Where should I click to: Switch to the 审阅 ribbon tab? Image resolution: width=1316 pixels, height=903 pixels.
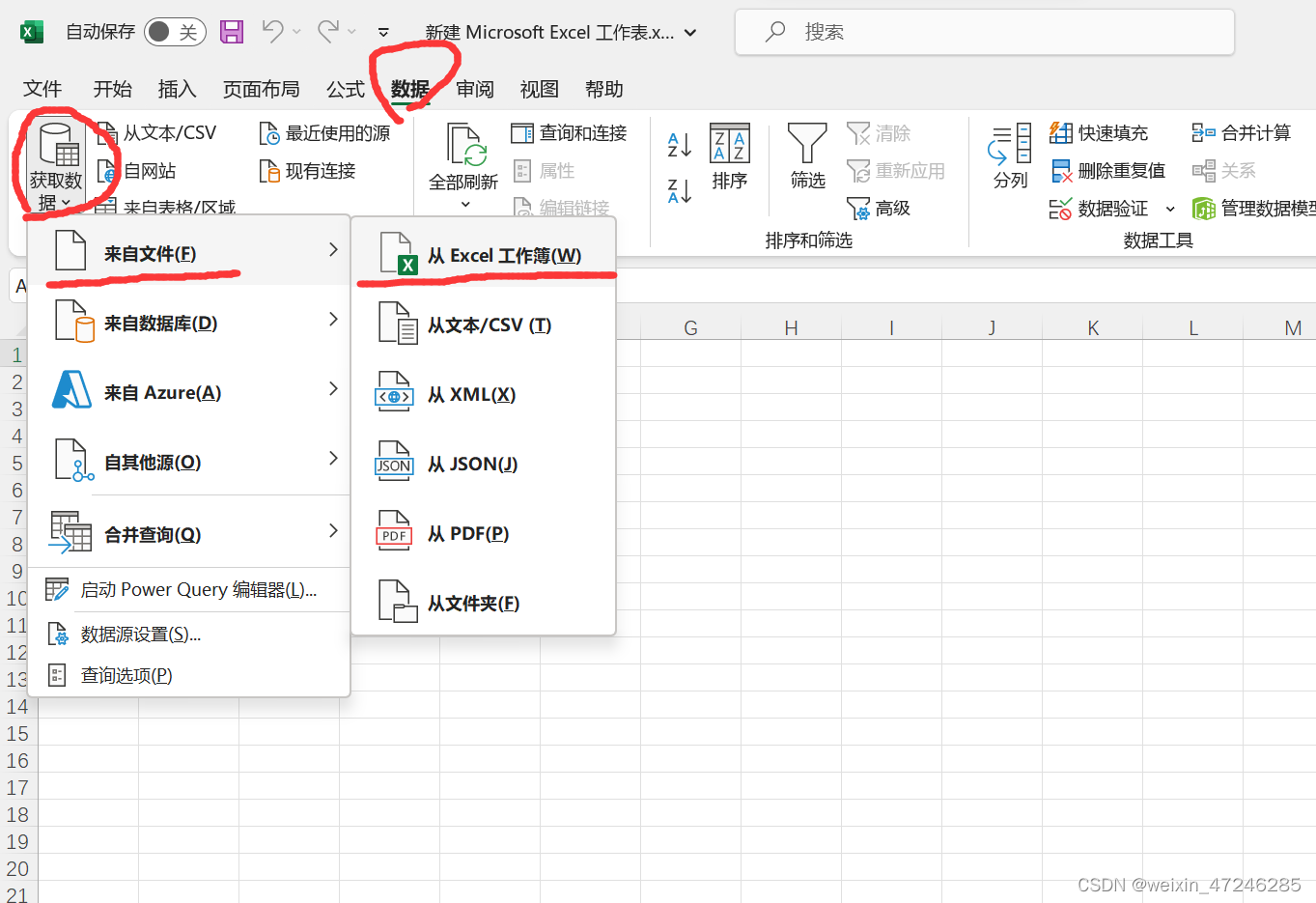pos(475,89)
